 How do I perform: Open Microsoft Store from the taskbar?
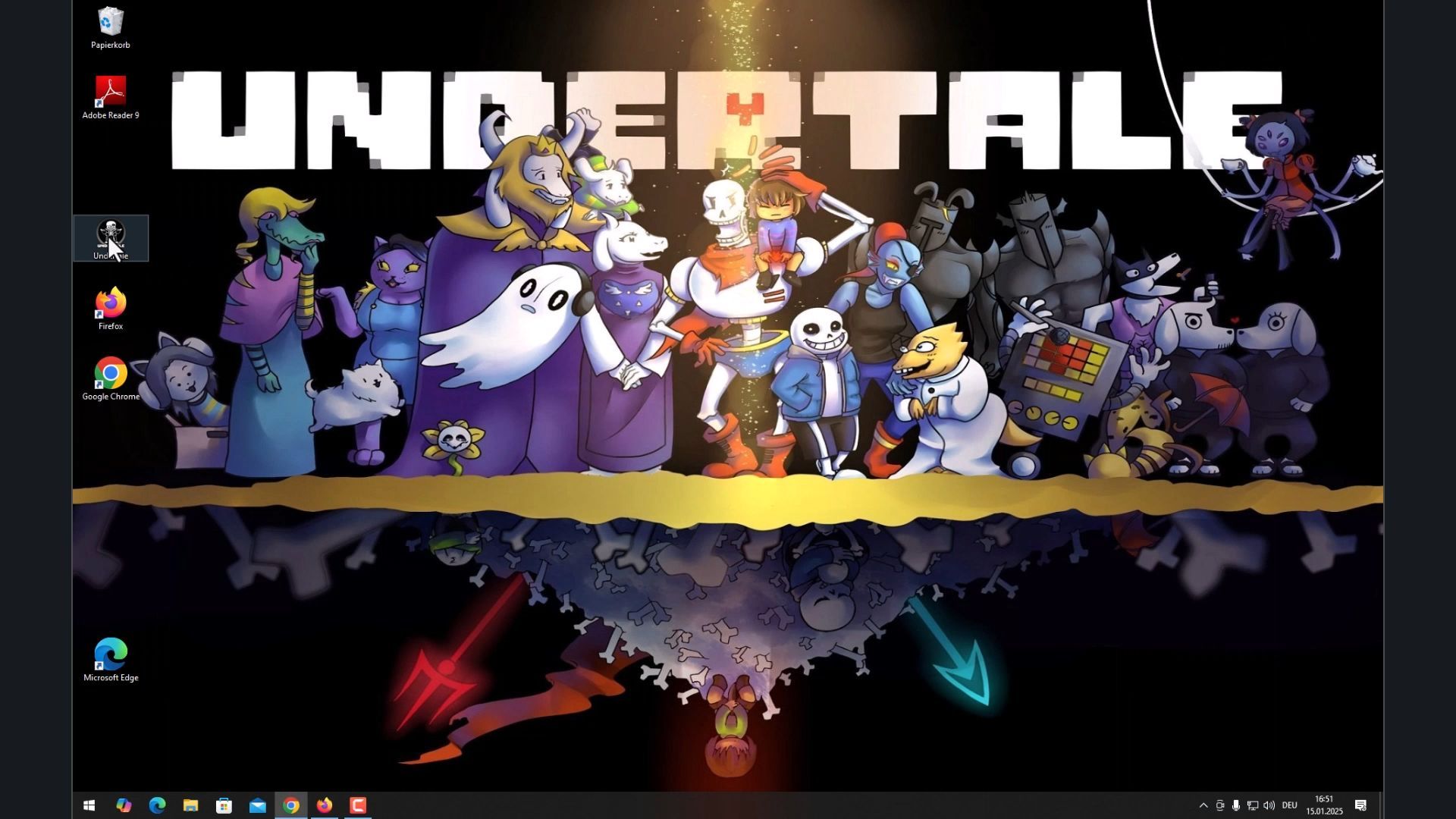coord(224,805)
